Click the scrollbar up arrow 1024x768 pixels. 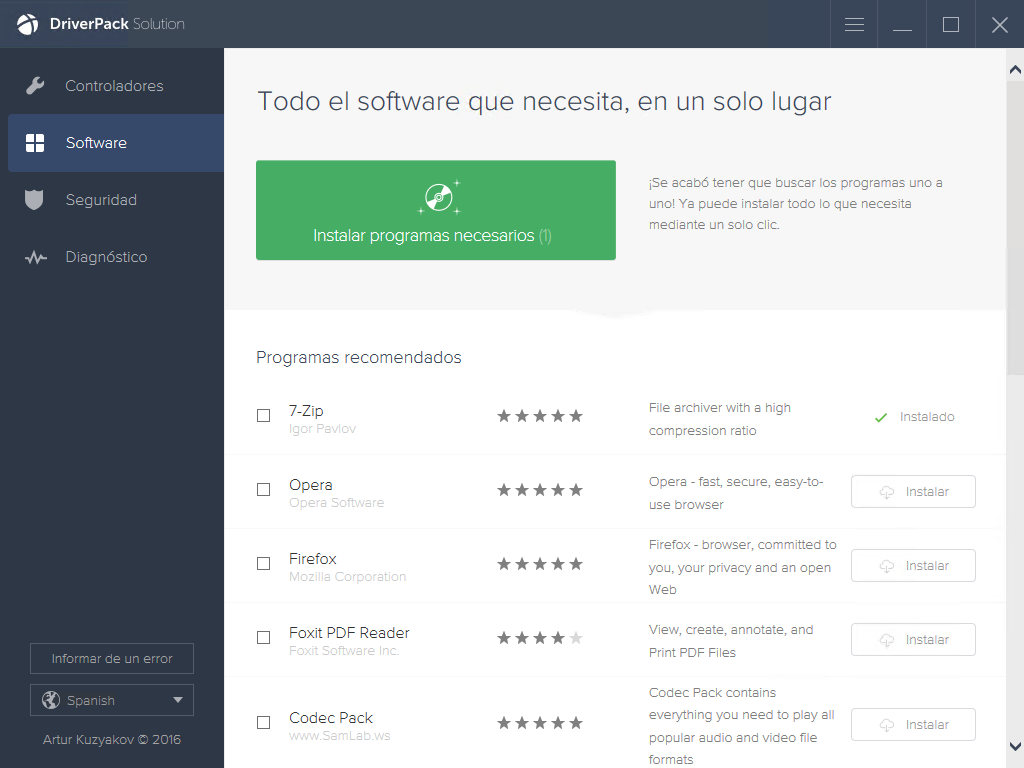click(1015, 69)
